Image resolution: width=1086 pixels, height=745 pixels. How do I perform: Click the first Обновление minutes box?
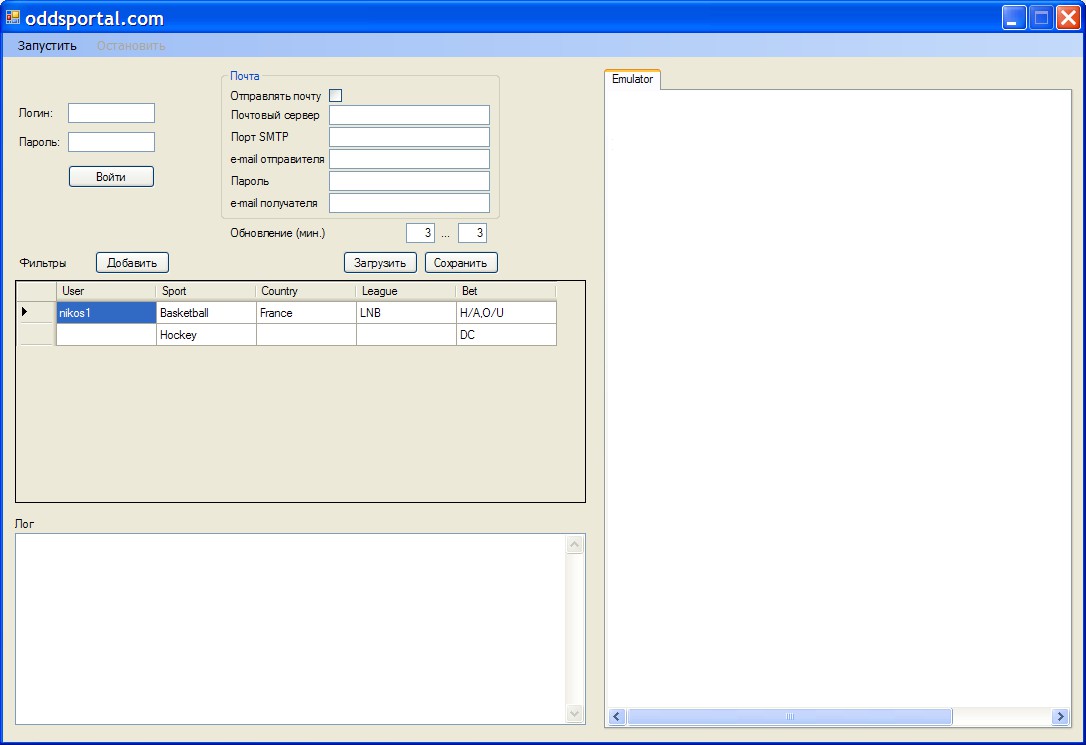click(x=420, y=233)
